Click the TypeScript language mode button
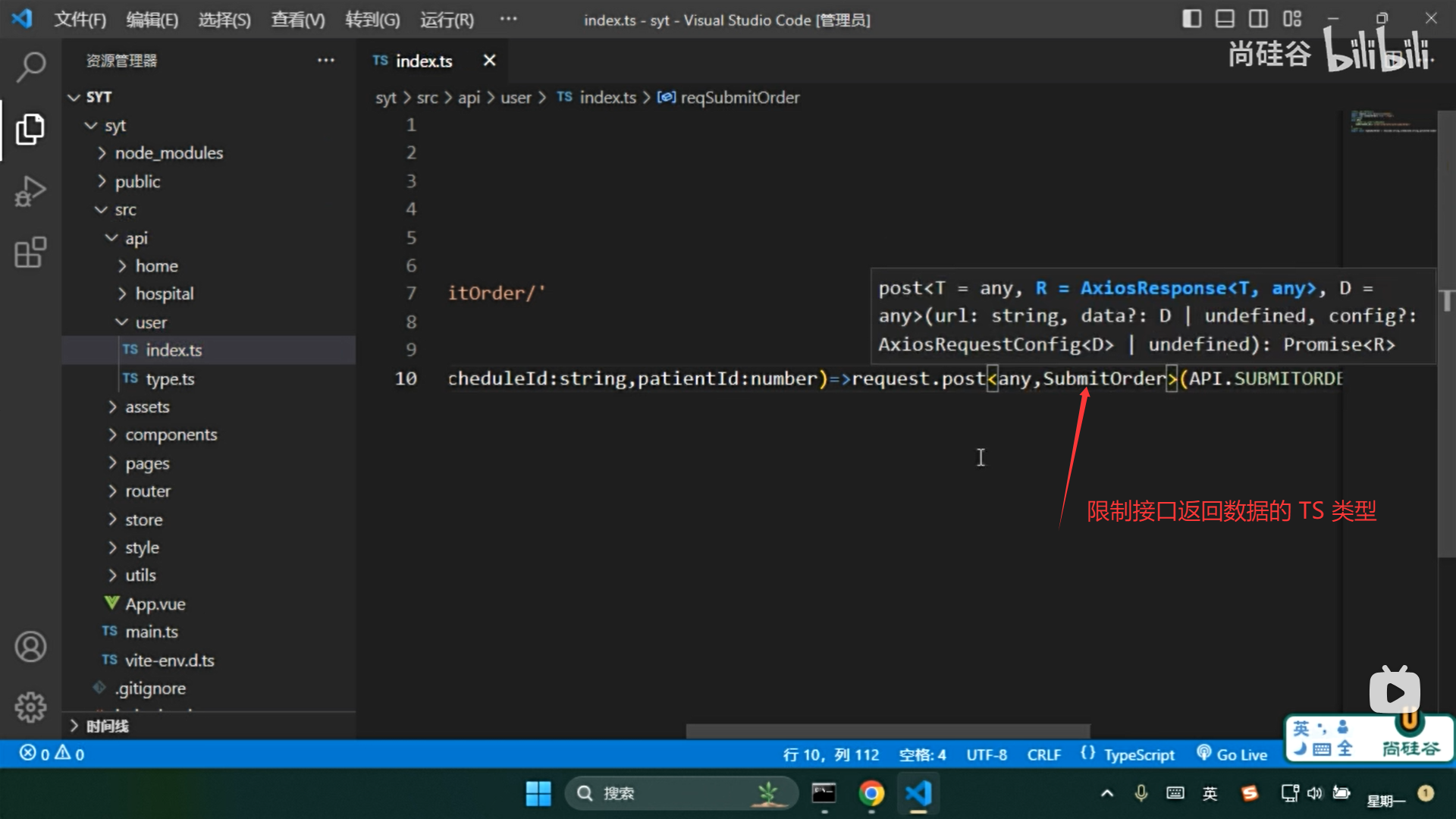 1138,755
